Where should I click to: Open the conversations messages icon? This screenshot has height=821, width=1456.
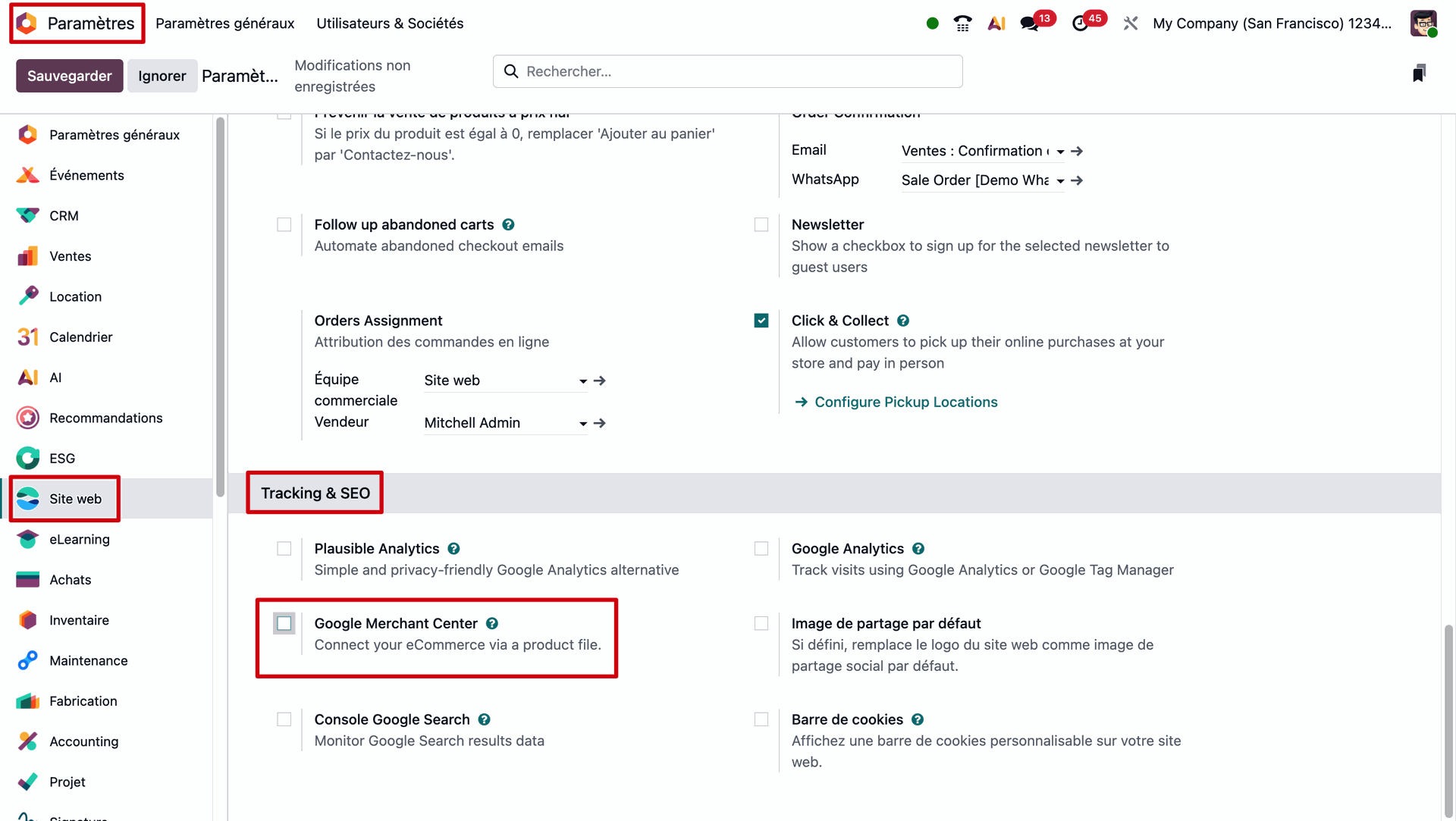(1030, 24)
